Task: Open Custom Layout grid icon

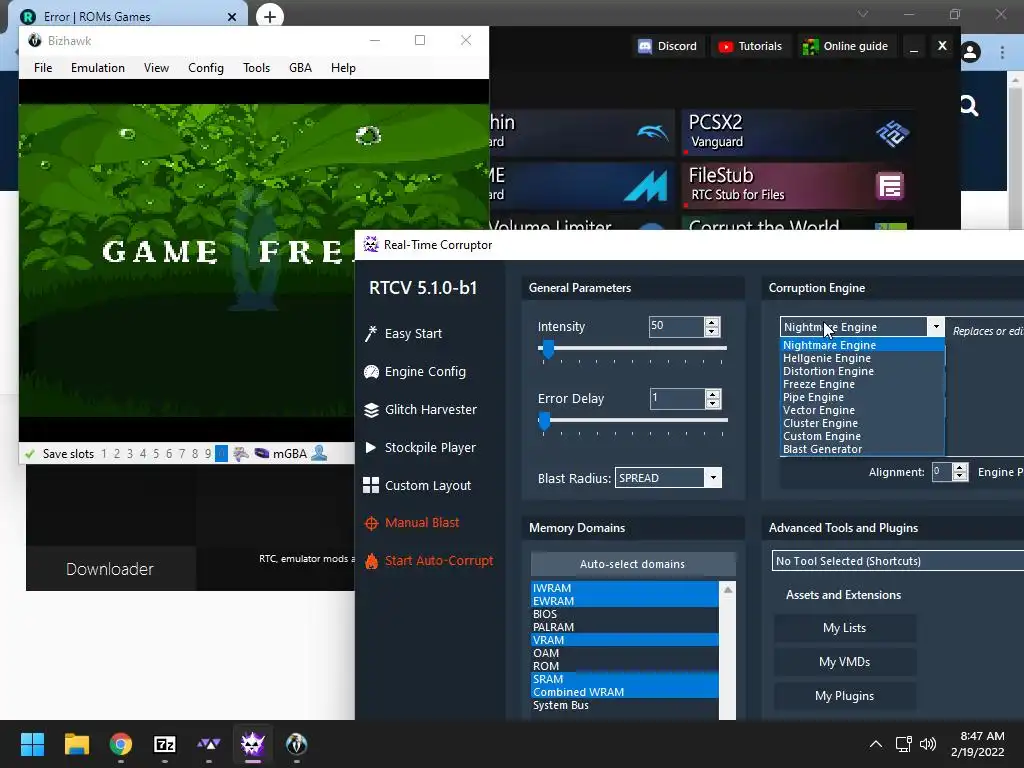Action: [x=371, y=485]
